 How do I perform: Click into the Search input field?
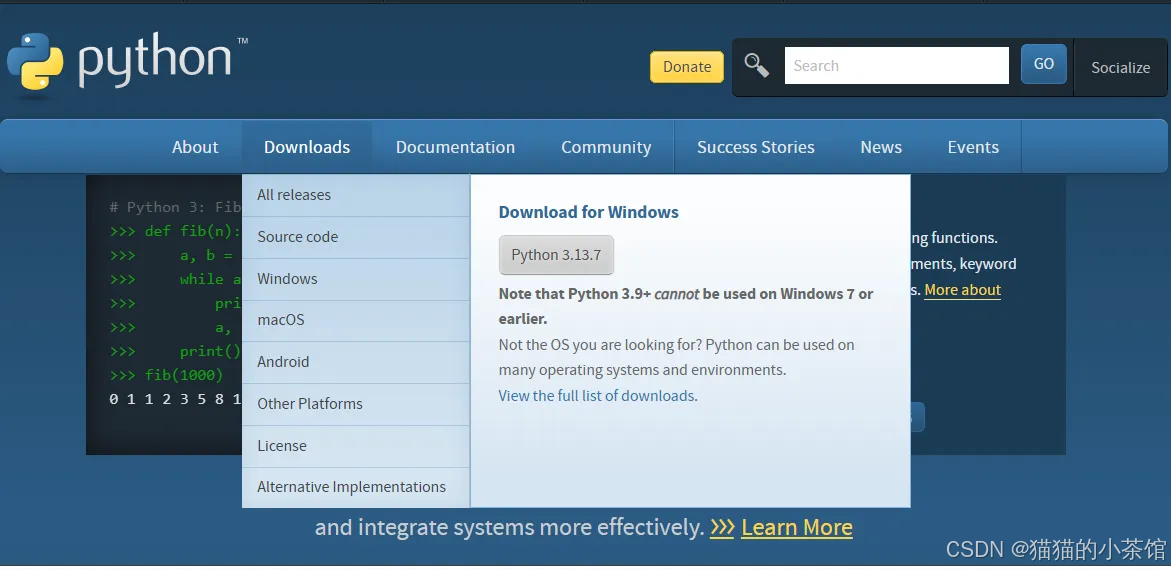pos(896,66)
